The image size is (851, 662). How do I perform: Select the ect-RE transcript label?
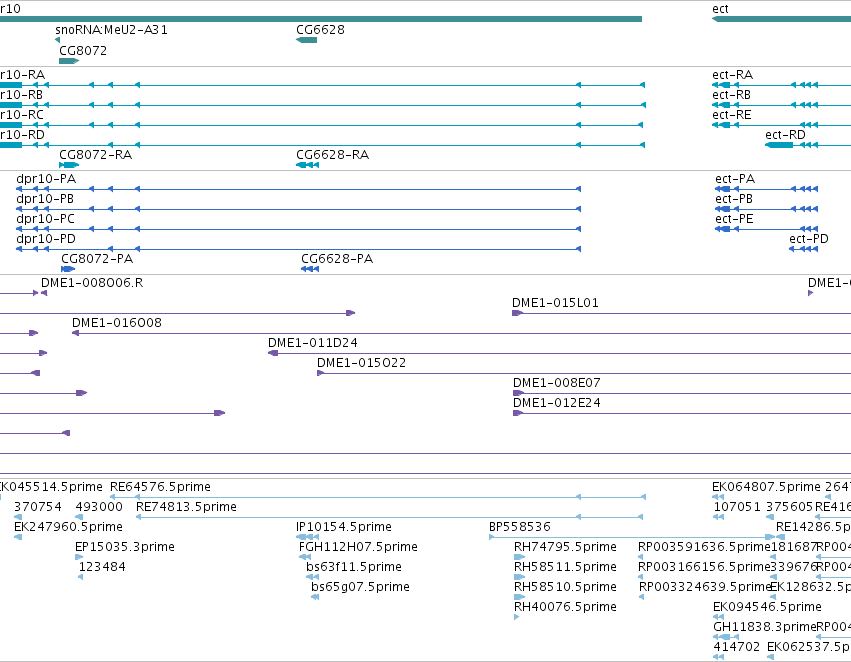pos(732,115)
